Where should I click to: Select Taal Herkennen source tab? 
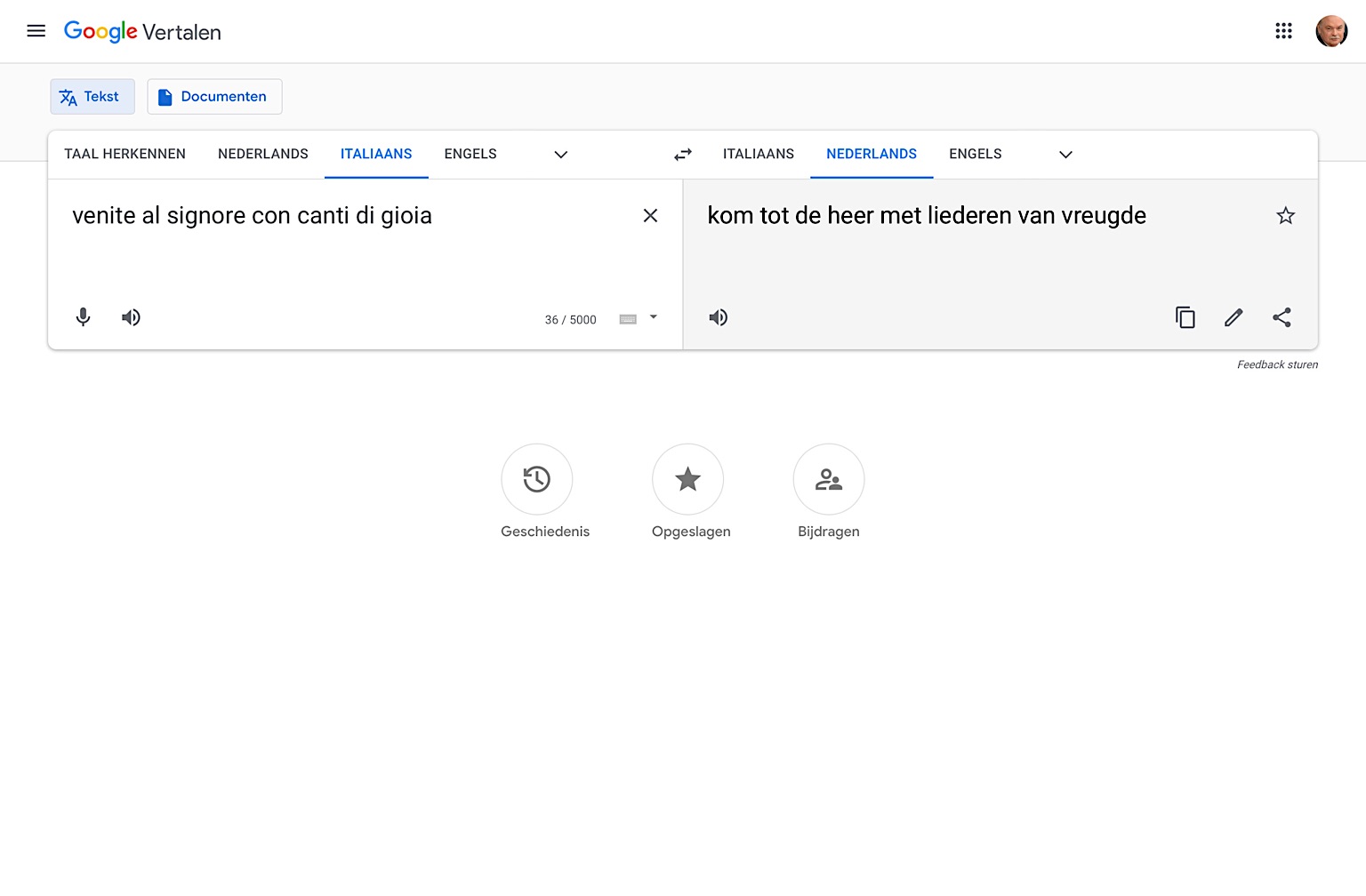125,154
